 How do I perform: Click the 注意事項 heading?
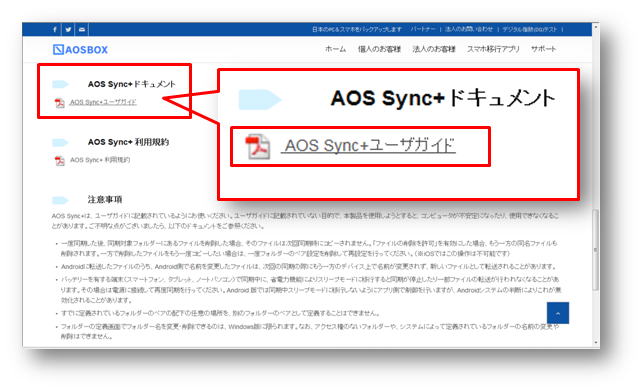pyautogui.click(x=105, y=199)
